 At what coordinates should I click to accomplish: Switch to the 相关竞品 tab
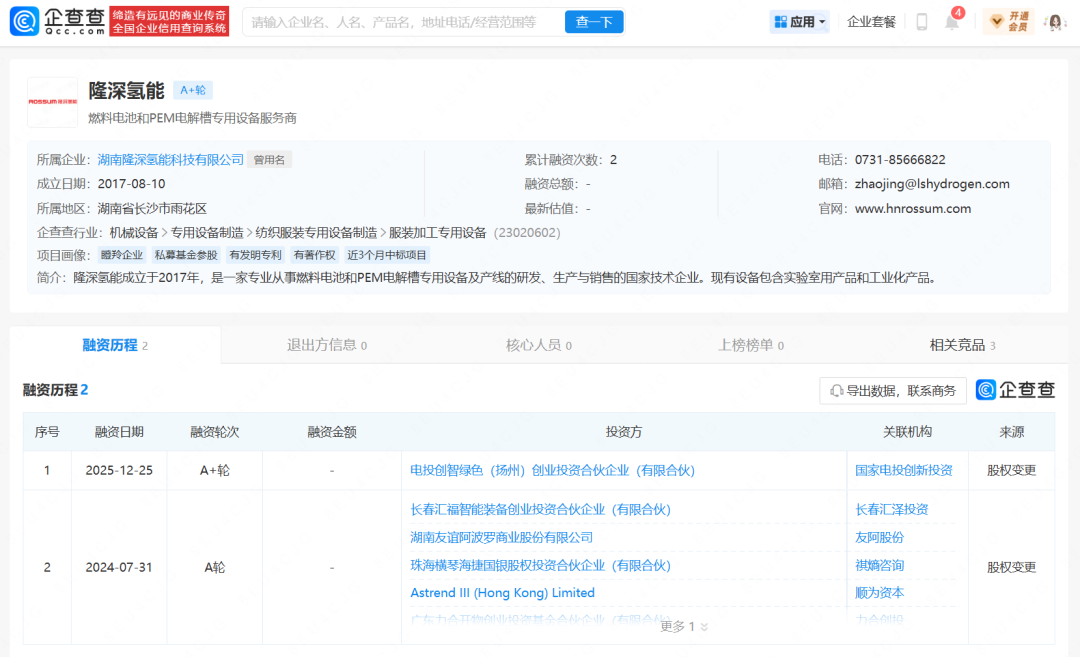point(958,344)
